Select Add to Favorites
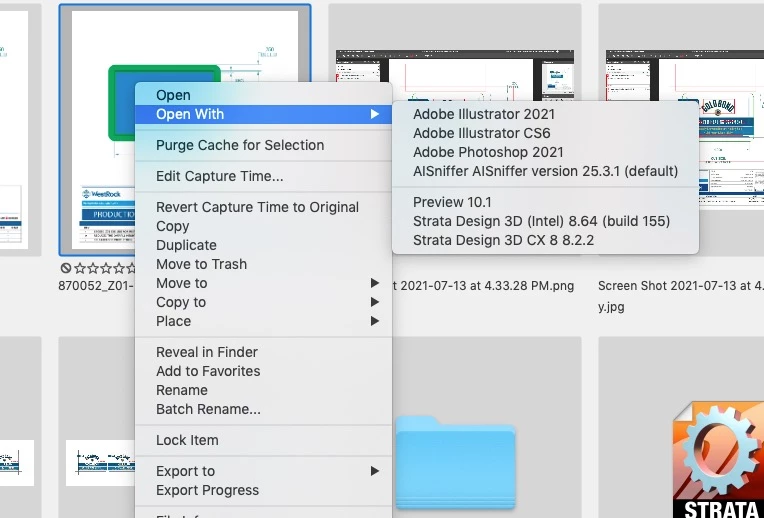This screenshot has width=764, height=518. (x=263, y=371)
